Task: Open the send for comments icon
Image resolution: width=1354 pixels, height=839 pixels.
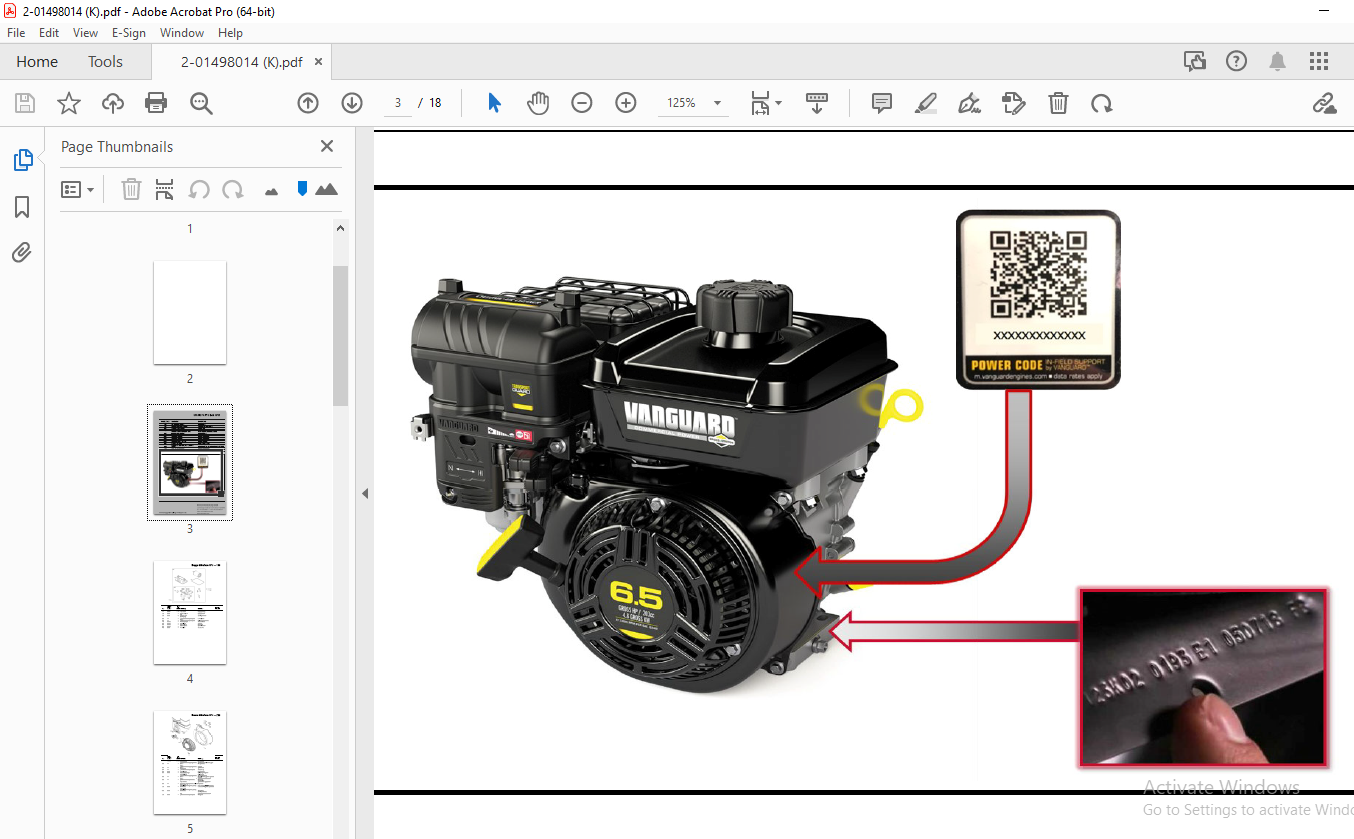Action: pos(1195,62)
